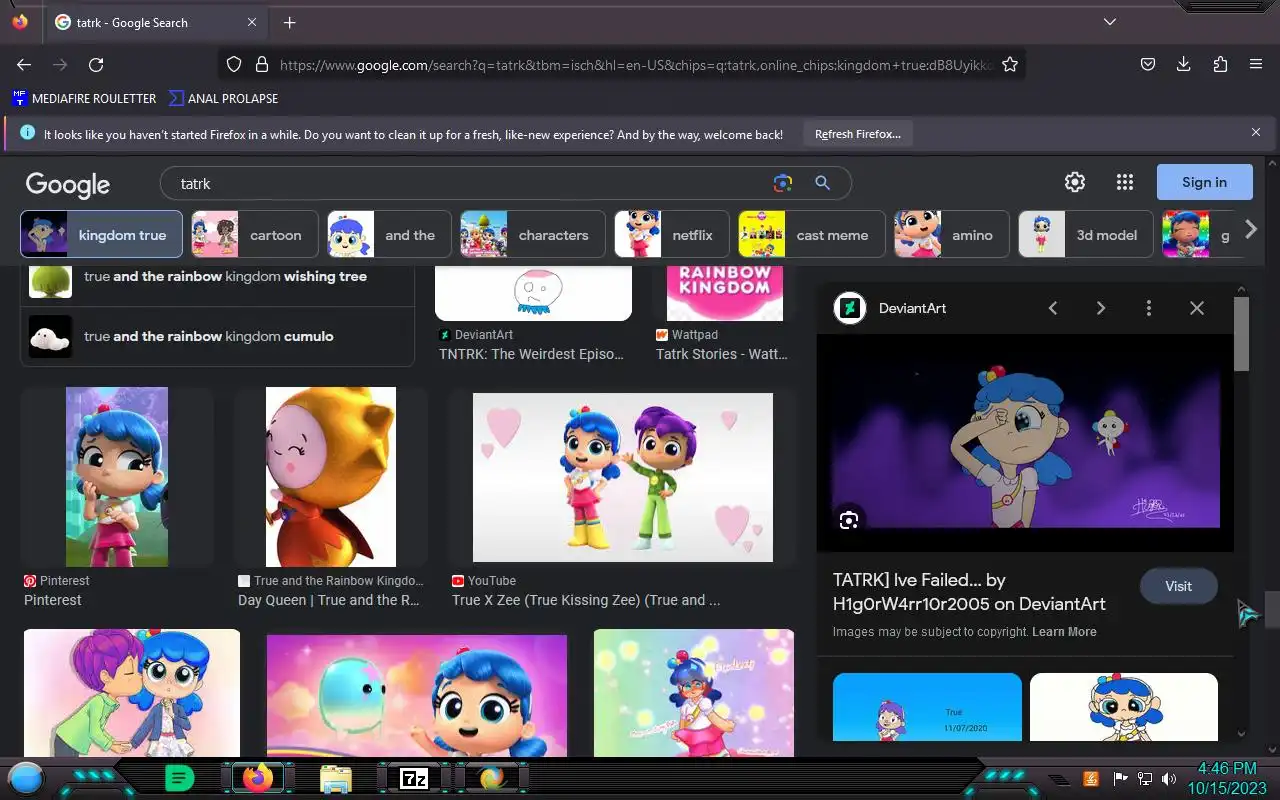
Task: Click the main page scrollbar thumb
Action: click(1272, 609)
